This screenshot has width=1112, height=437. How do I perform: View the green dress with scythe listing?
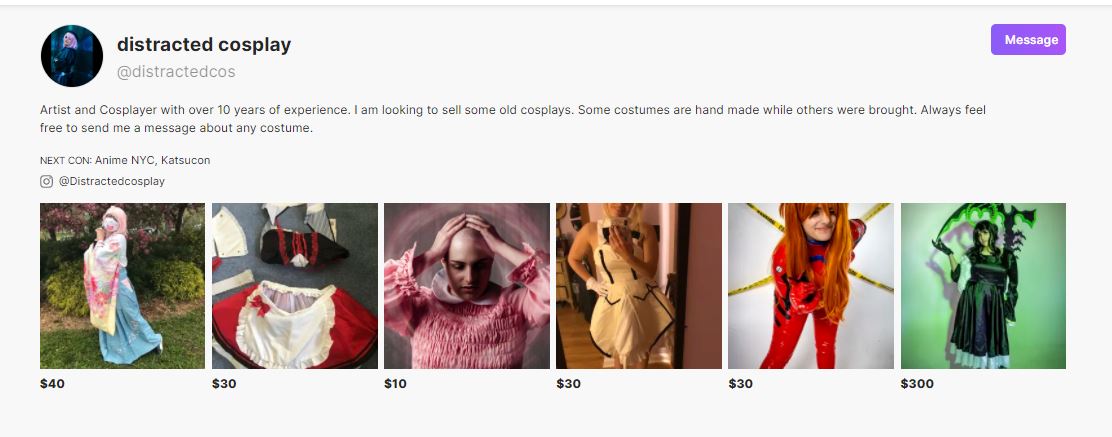pyautogui.click(x=983, y=286)
